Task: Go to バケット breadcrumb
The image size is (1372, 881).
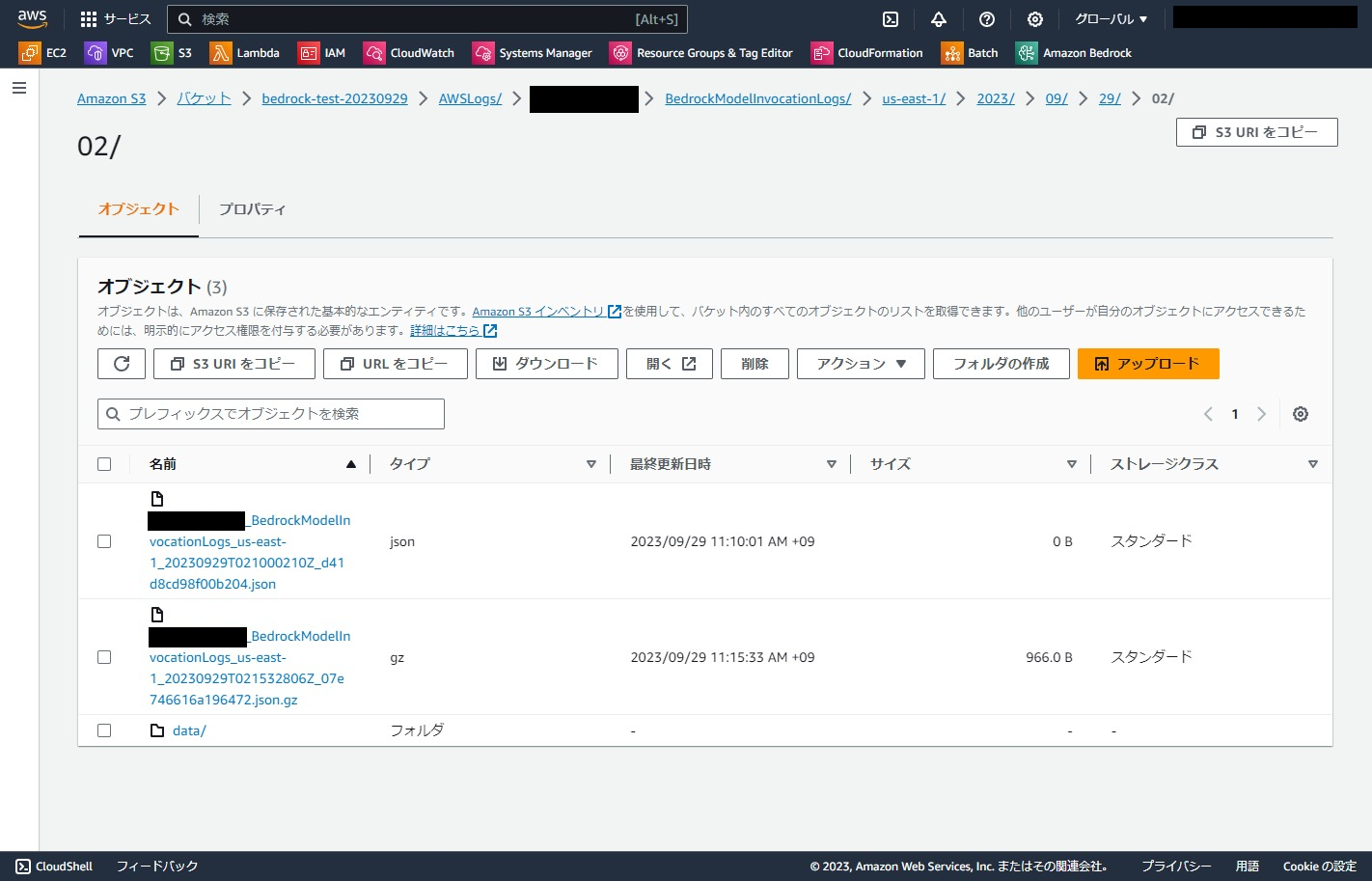Action: click(x=204, y=98)
